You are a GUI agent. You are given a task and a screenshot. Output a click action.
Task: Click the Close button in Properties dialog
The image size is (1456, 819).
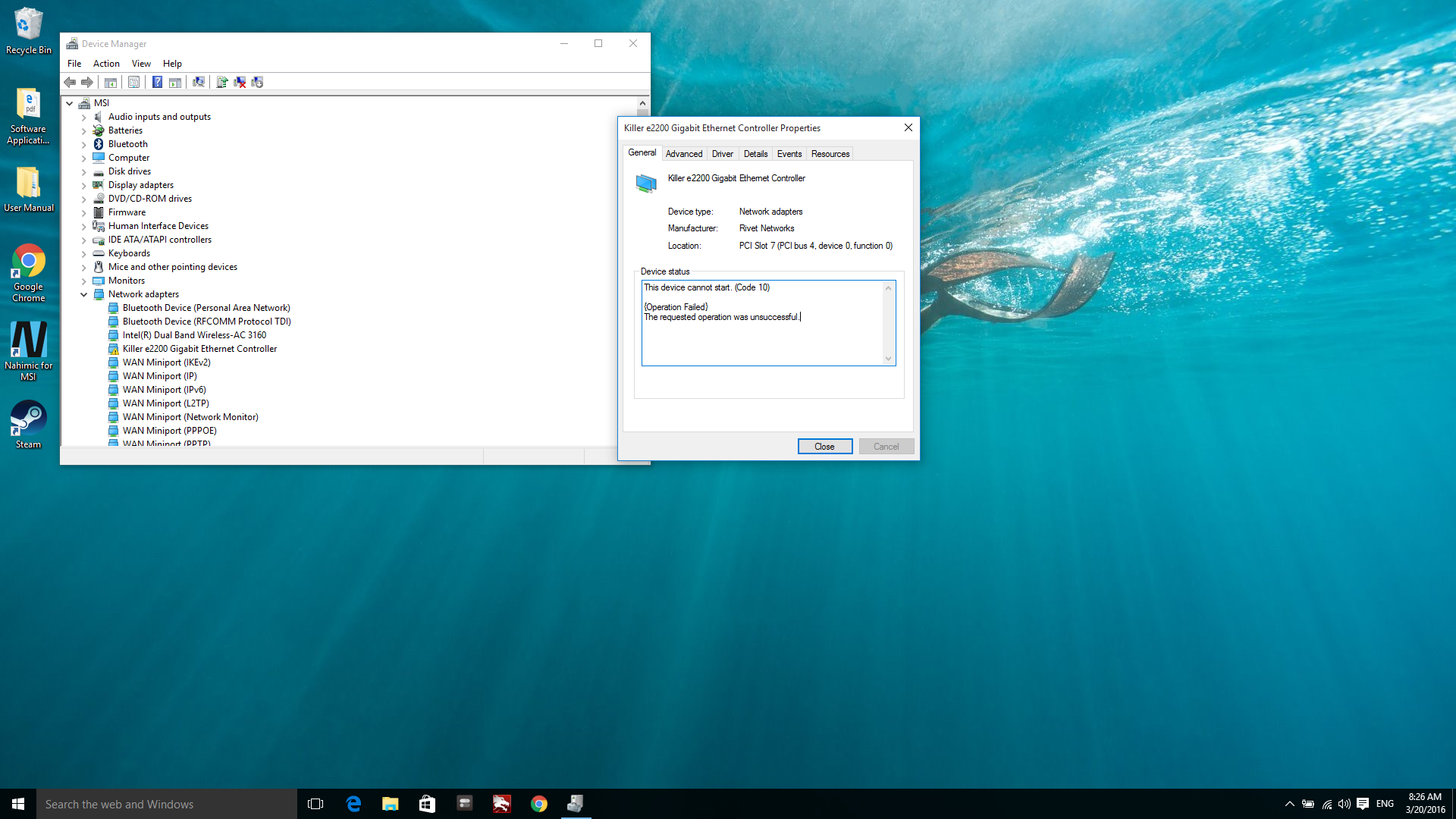tap(825, 447)
